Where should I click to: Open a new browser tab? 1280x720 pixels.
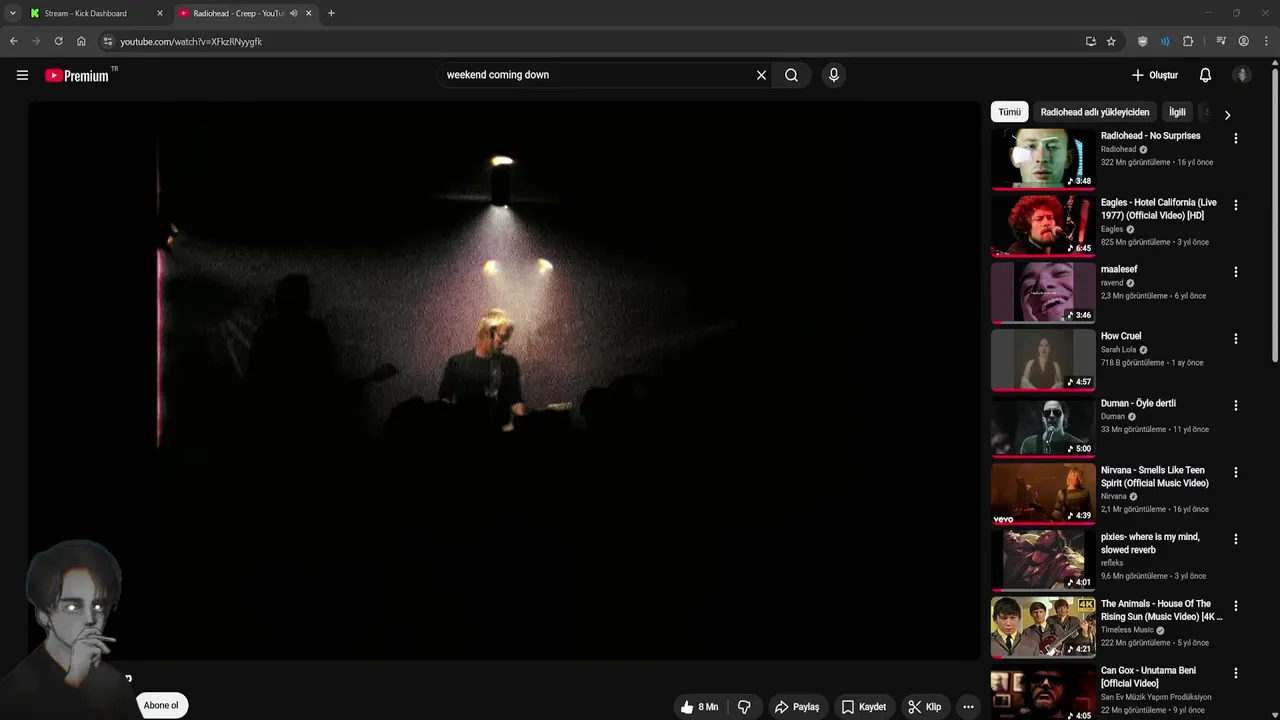[331, 13]
